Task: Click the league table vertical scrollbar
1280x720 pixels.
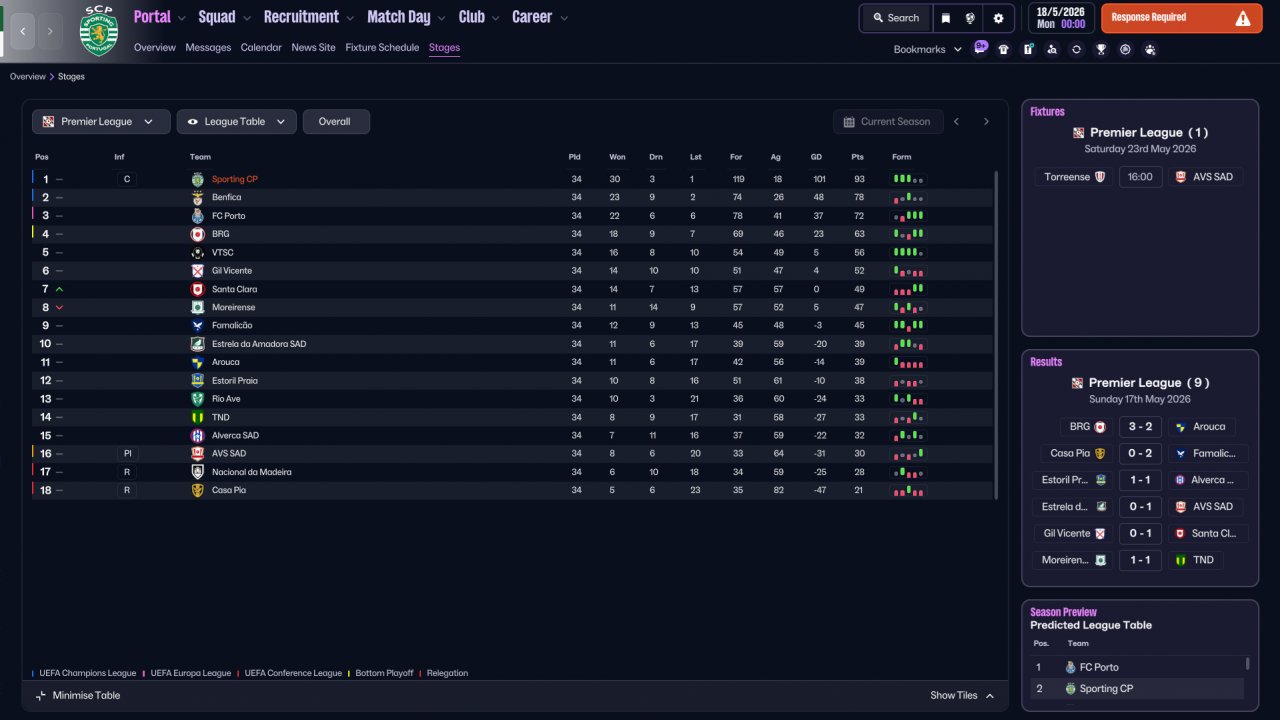Action: (x=996, y=334)
